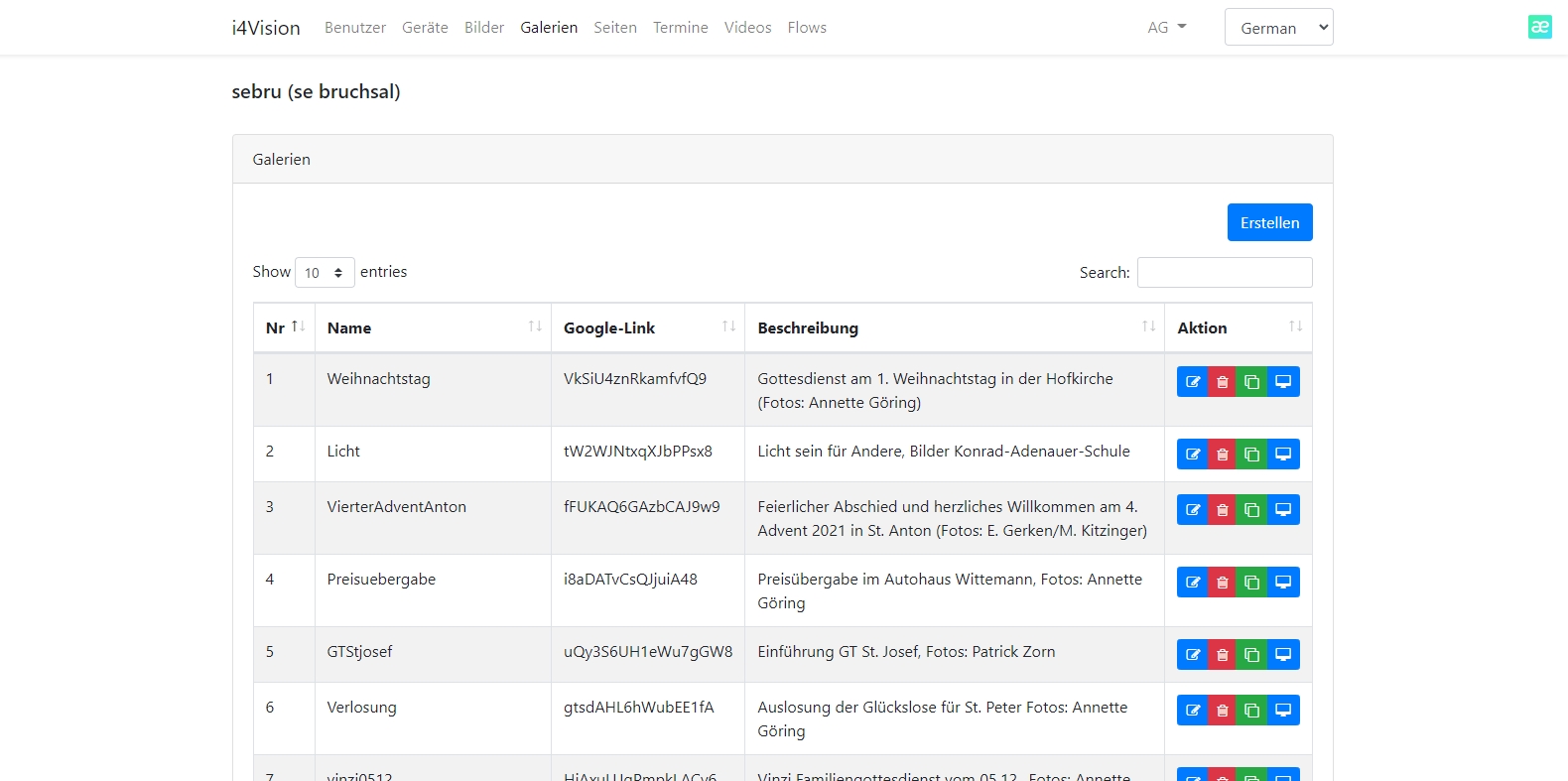Open monitor view for Licht gallery
Viewport: 1568px width, 781px height.
(1283, 455)
